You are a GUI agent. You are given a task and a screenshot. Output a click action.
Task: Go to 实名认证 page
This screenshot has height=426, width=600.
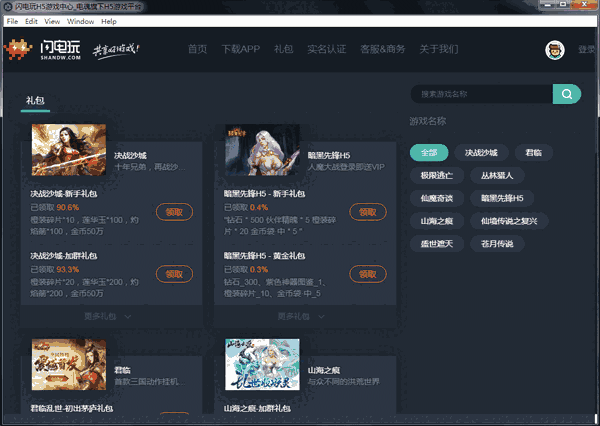(327, 49)
